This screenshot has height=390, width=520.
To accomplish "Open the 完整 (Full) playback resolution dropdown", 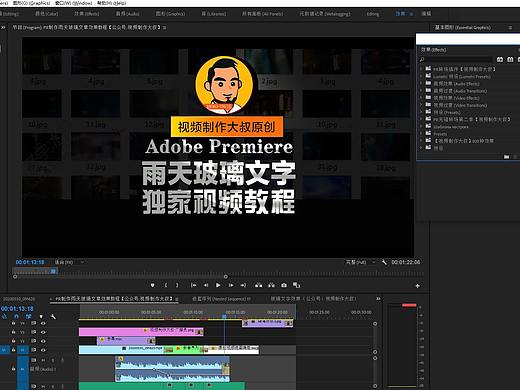I will (361, 262).
